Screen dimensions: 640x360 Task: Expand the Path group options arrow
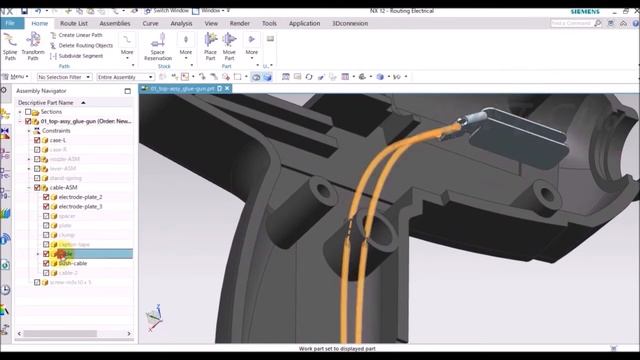(133, 66)
